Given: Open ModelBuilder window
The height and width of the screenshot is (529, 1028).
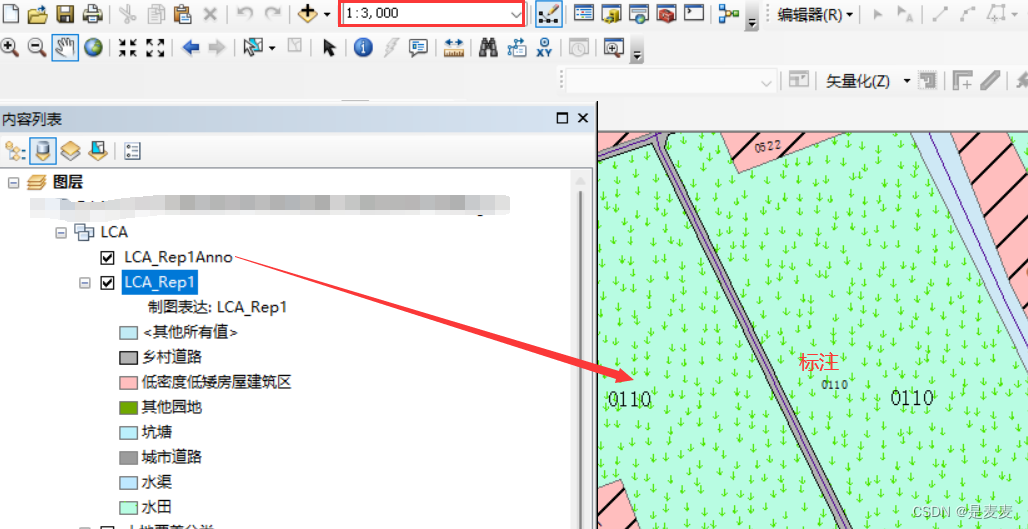Looking at the screenshot, I should coord(729,14).
